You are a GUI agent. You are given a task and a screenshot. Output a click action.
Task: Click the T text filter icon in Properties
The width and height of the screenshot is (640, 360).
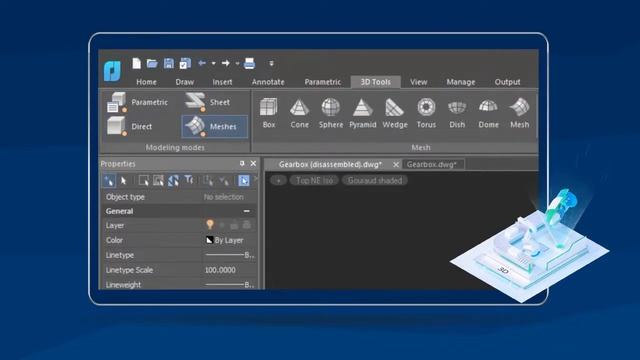pyautogui.click(x=189, y=180)
